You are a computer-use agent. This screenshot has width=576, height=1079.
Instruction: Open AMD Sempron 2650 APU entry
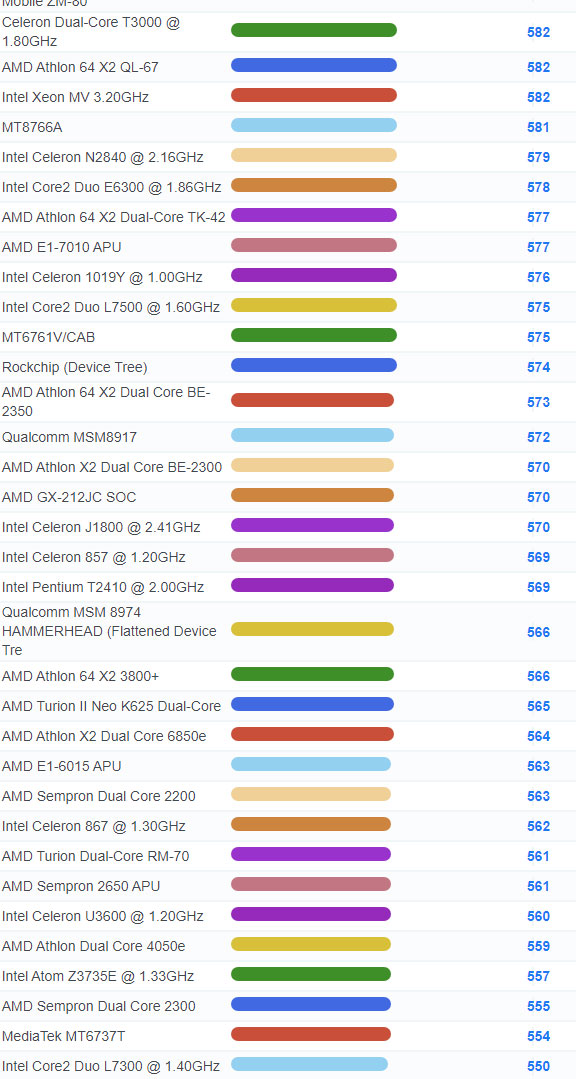coord(81,886)
